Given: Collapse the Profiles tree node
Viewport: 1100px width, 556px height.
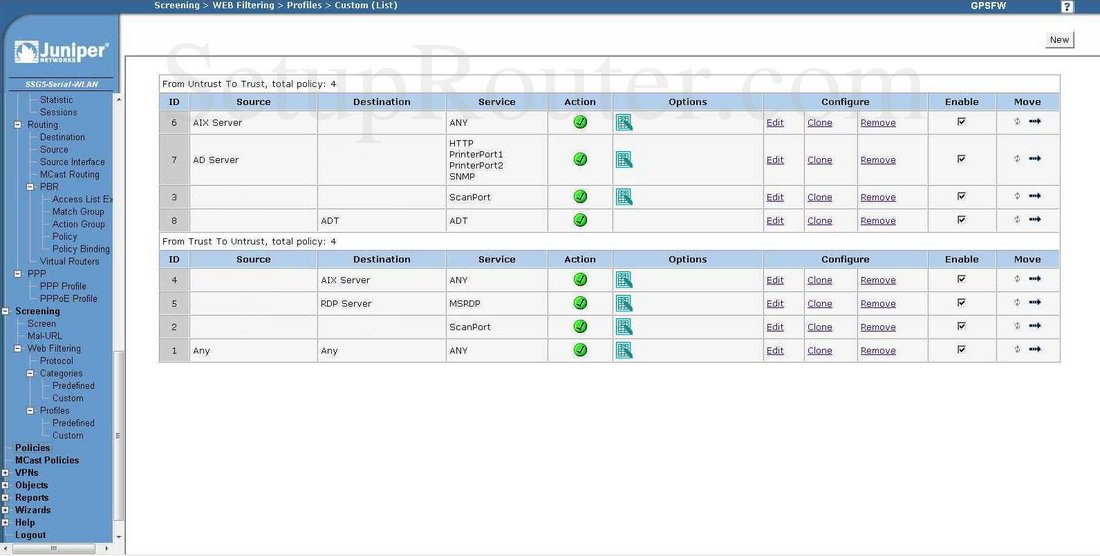Looking at the screenshot, I should click(x=30, y=411).
